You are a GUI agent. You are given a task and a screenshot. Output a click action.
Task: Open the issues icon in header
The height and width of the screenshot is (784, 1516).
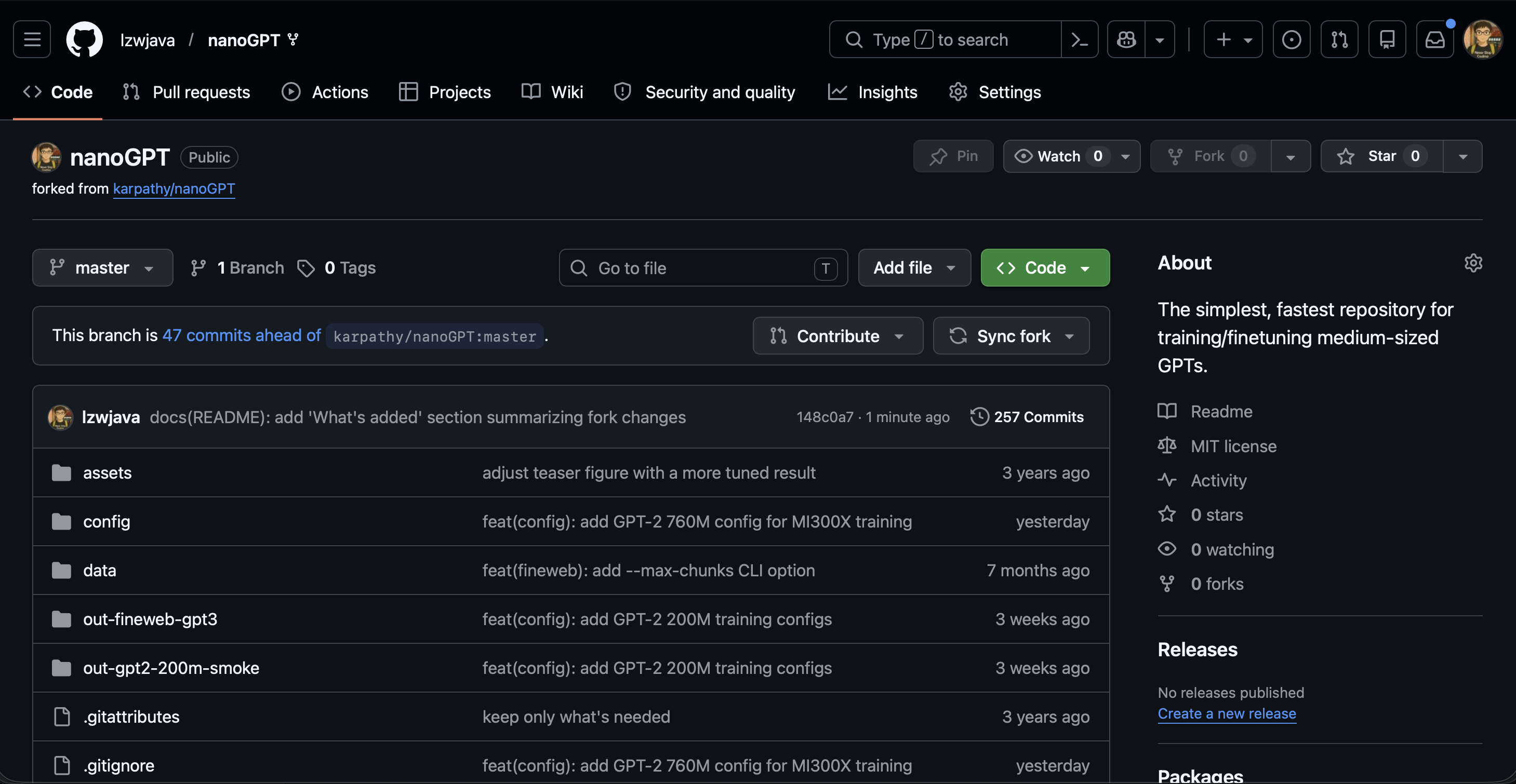pos(1291,39)
